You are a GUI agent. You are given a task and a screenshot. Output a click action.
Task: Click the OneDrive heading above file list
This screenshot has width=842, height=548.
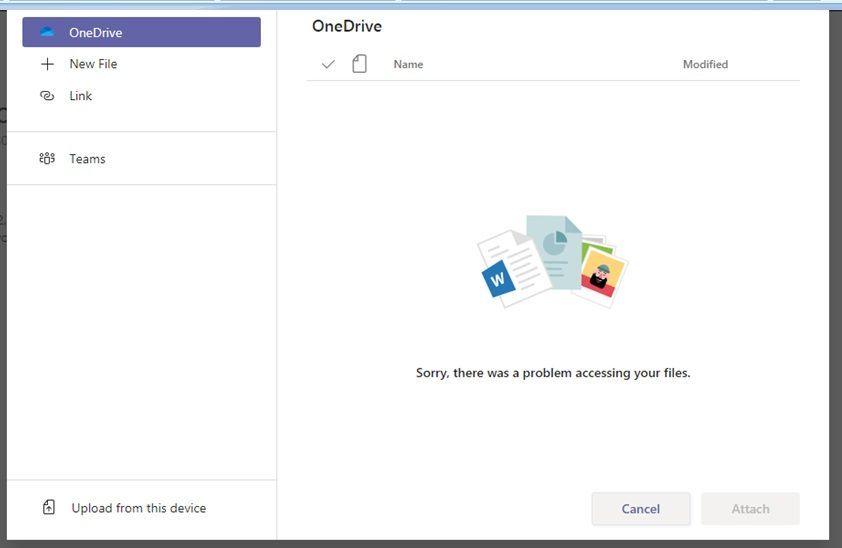(347, 26)
